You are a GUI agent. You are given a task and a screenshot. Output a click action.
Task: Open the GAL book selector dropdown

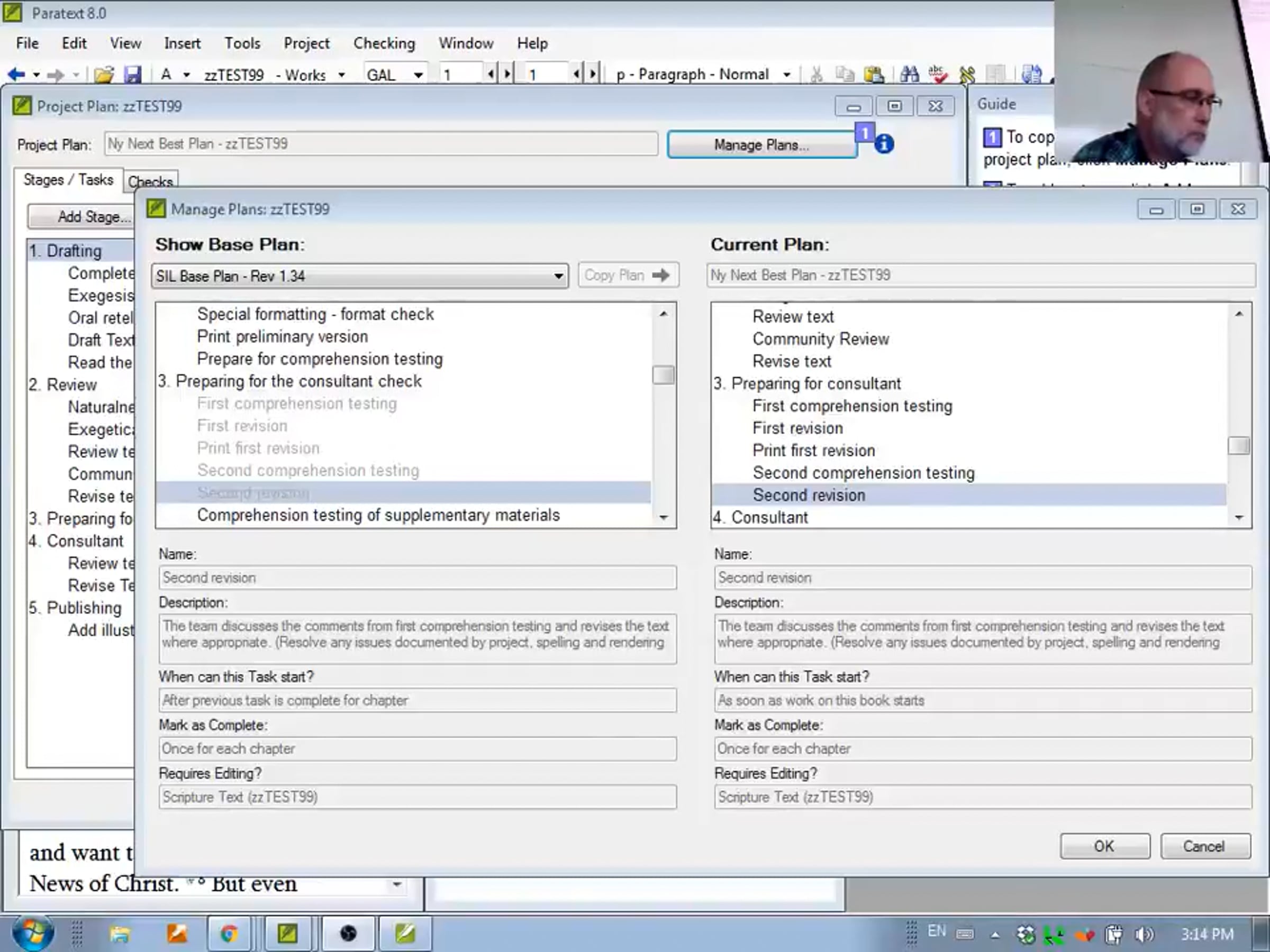[x=418, y=75]
